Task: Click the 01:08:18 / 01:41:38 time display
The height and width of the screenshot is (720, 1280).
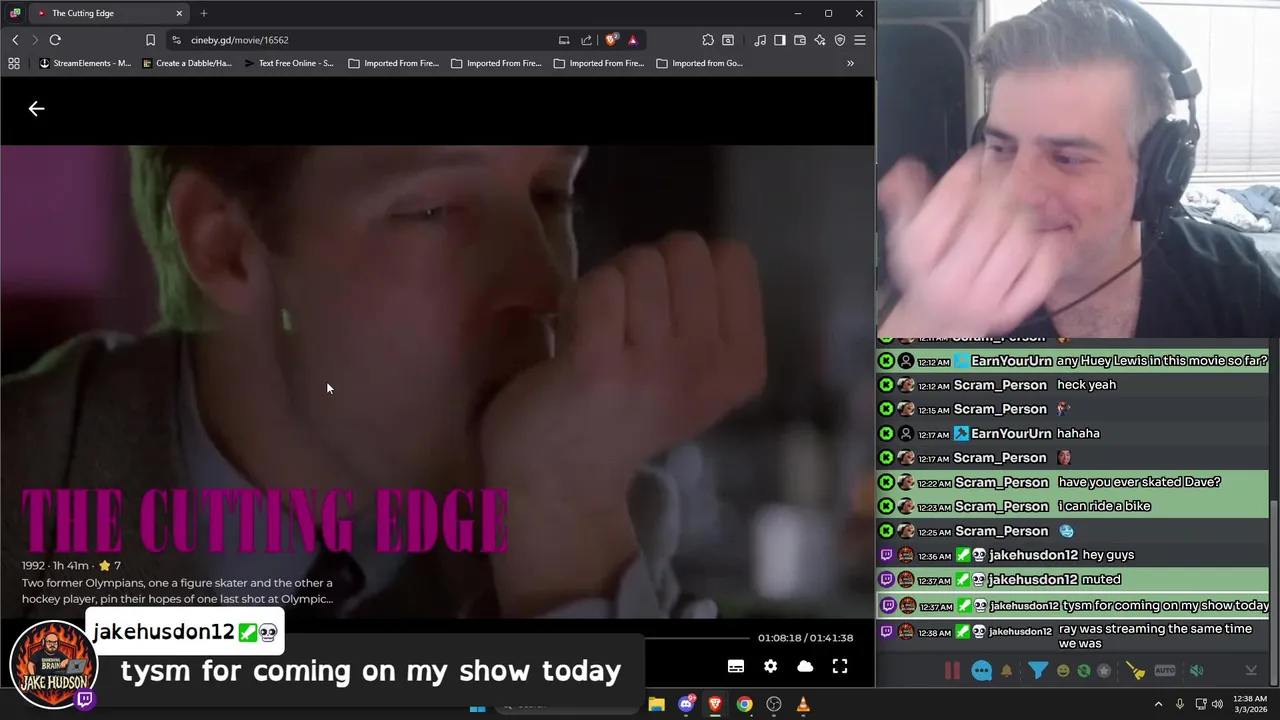Action: click(x=805, y=638)
